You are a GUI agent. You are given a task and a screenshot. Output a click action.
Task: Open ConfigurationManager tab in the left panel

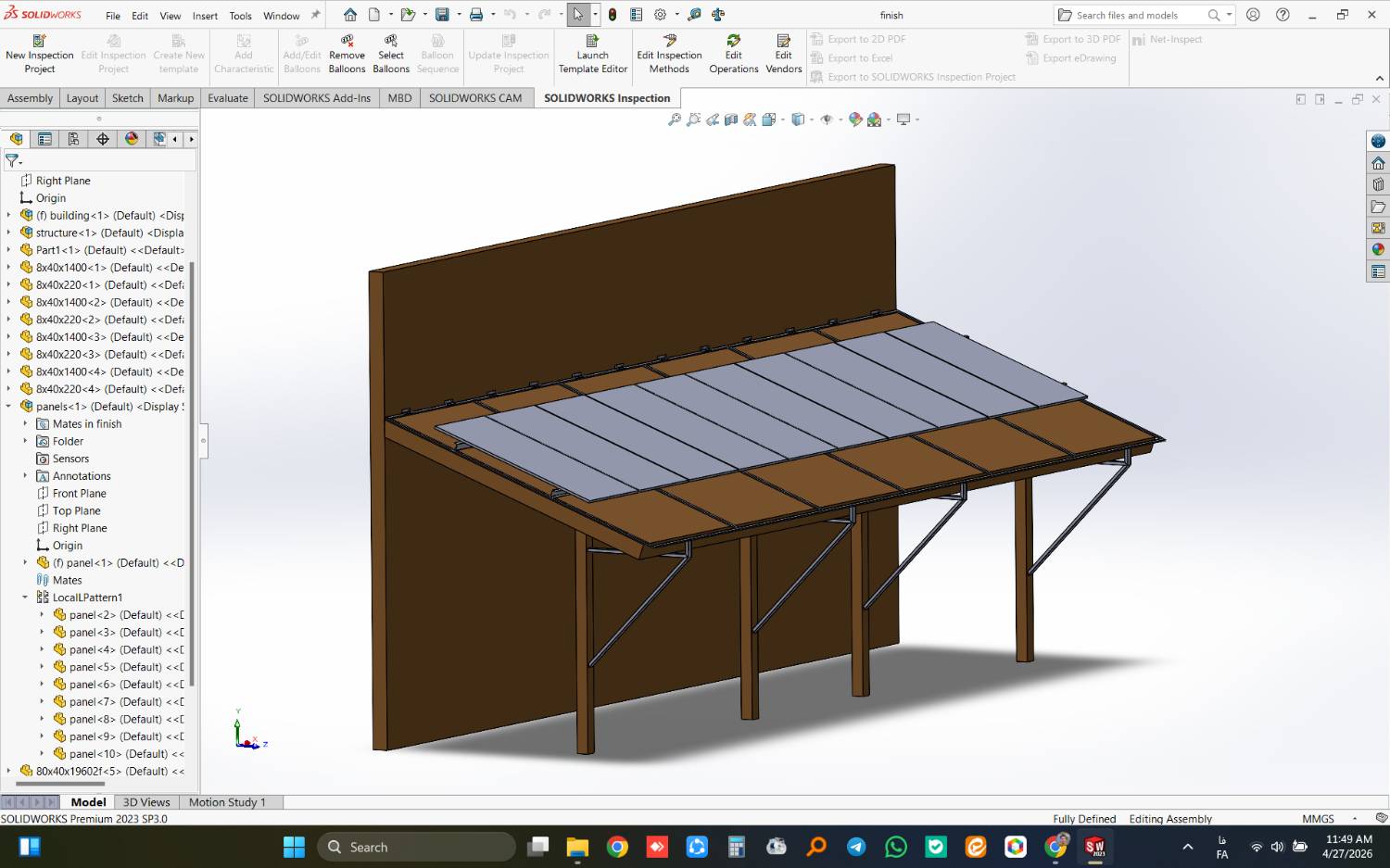[73, 139]
